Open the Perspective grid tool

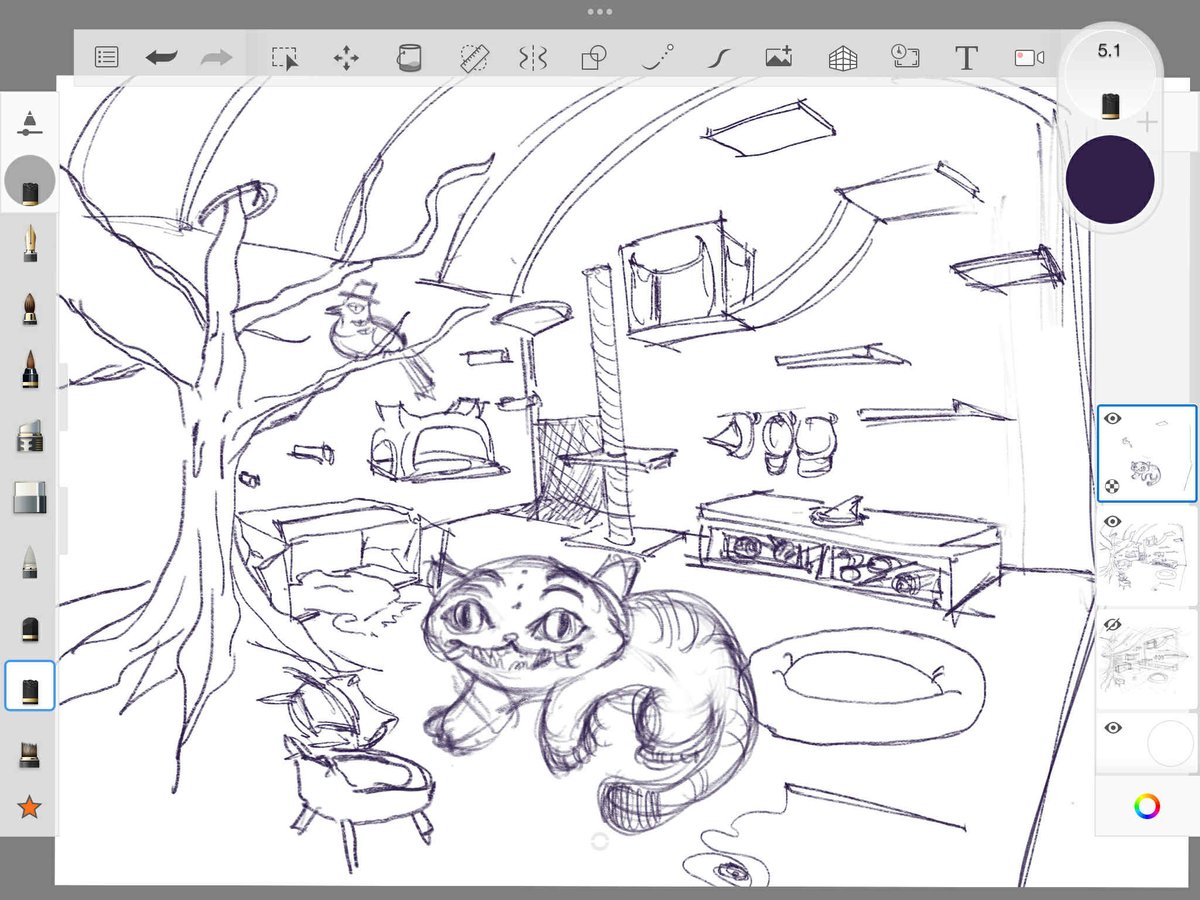pos(841,58)
